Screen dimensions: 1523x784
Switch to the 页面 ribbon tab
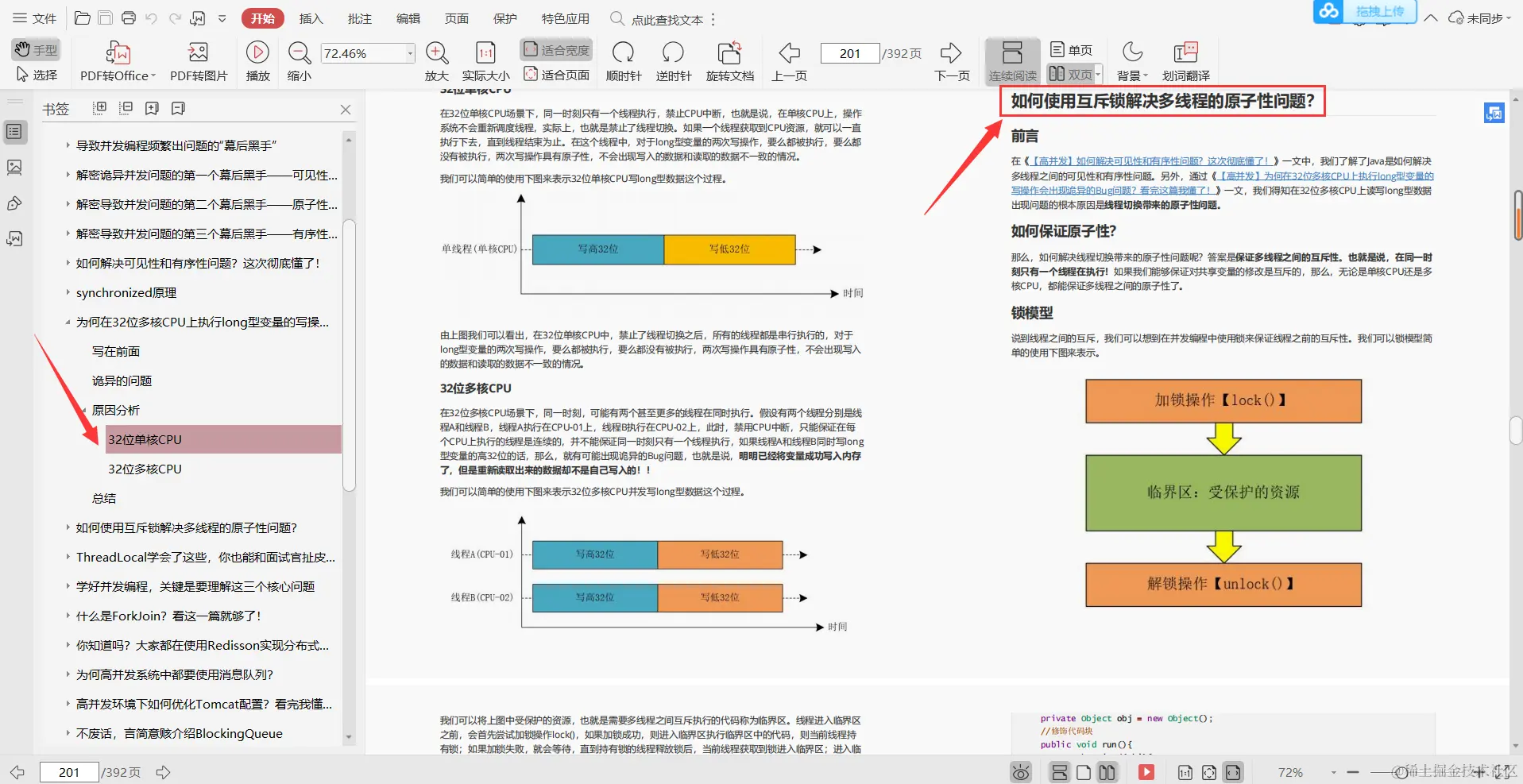457,18
